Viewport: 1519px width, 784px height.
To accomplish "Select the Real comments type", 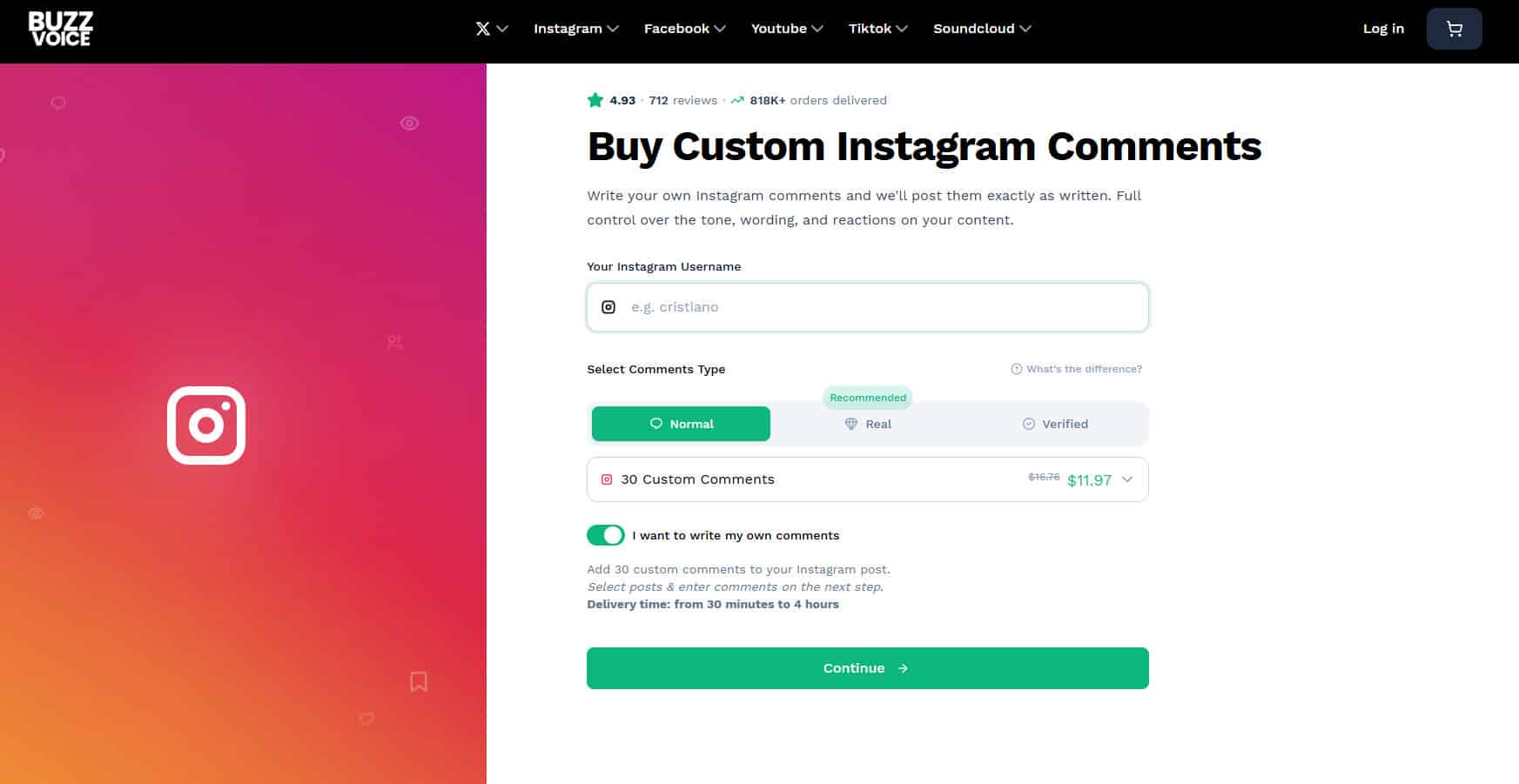I will [868, 424].
